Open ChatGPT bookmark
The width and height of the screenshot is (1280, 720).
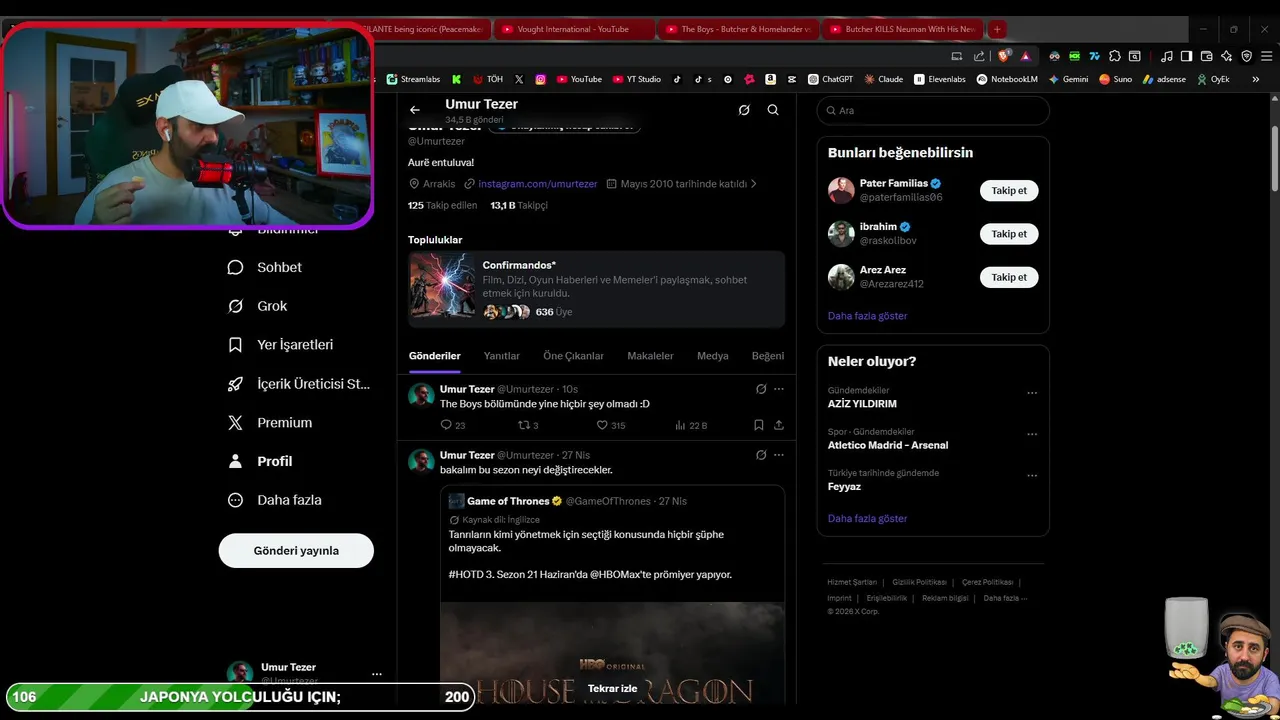(x=830, y=79)
